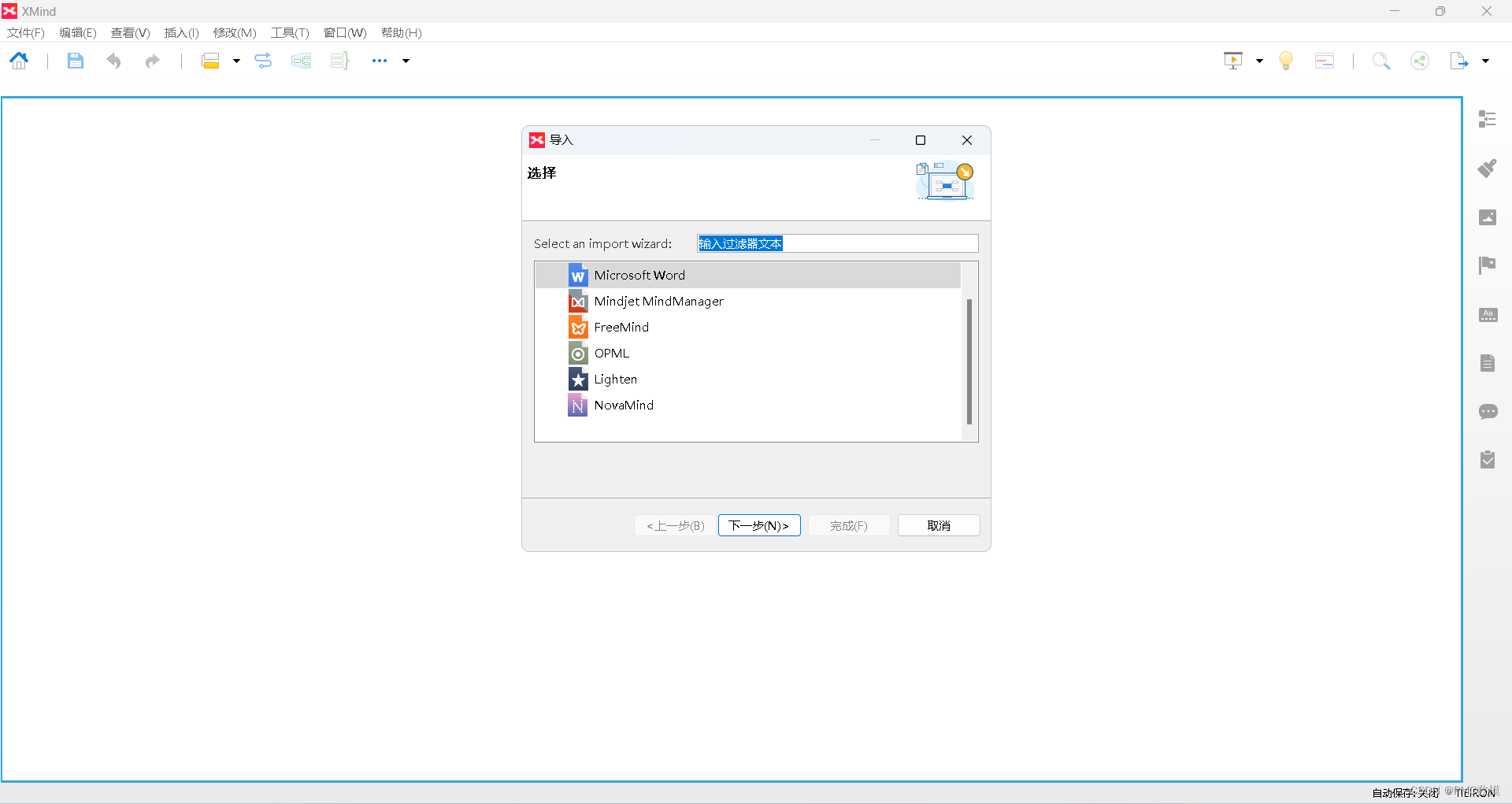Open the 窗口(W) menu
Viewport: 1512px width, 804px height.
click(345, 32)
